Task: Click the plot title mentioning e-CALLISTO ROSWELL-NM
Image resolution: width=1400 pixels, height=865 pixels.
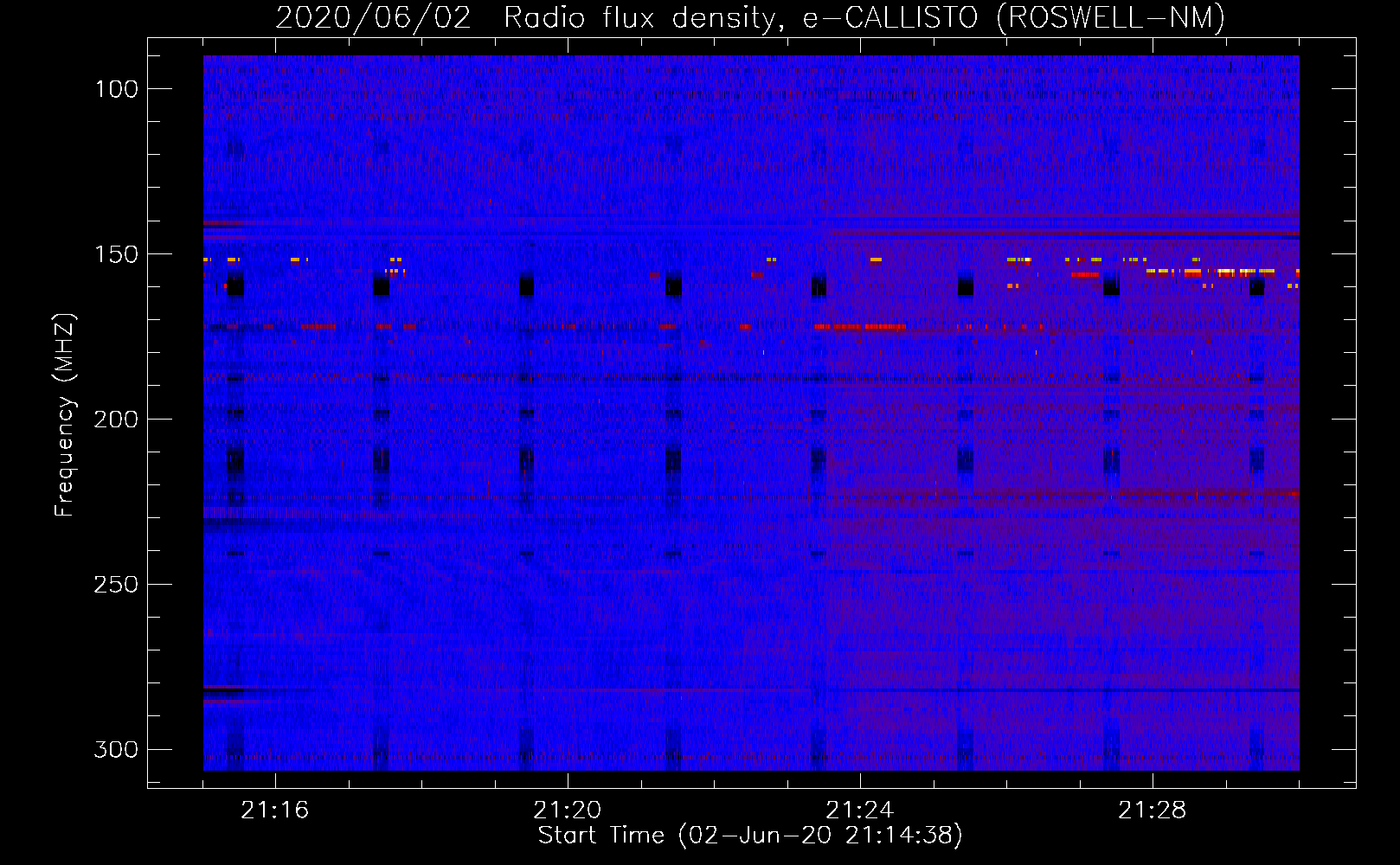Action: 750,17
